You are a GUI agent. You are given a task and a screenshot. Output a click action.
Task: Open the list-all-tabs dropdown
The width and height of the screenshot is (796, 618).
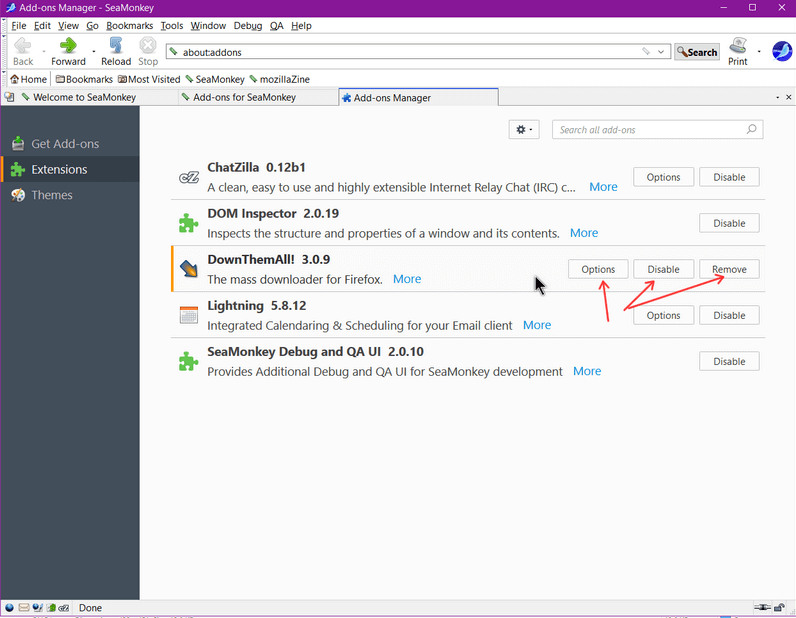click(x=777, y=97)
